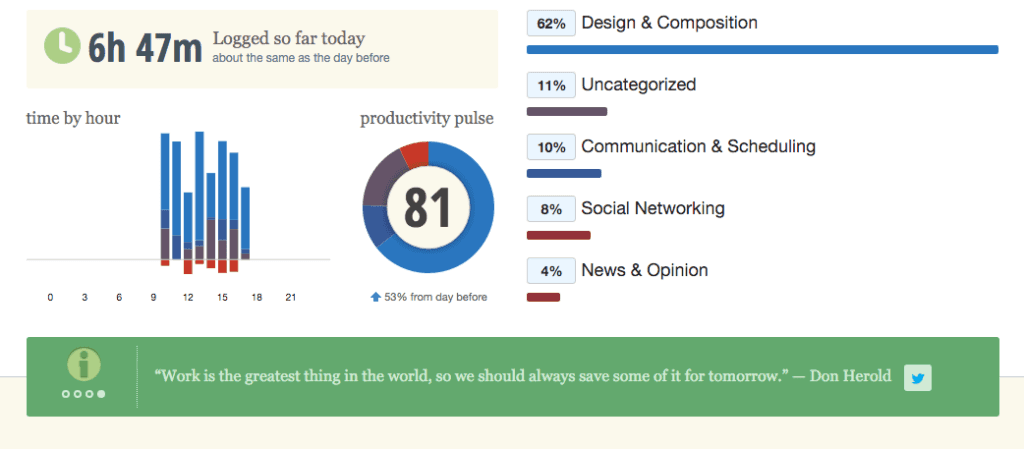1024x449 pixels.
Task: Click the 62% percentage badge
Action: (551, 23)
